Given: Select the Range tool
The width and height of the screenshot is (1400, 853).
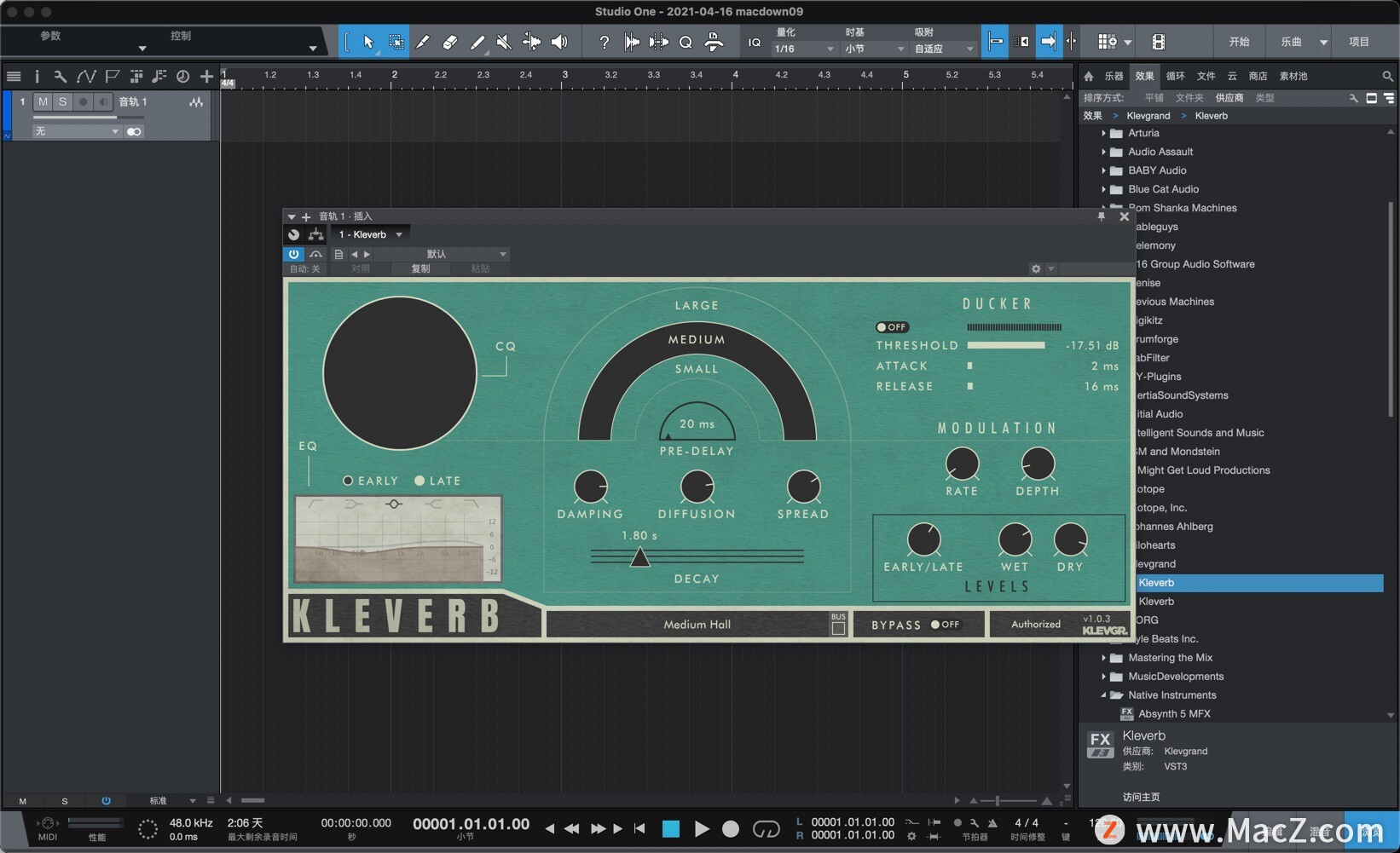Looking at the screenshot, I should (396, 42).
